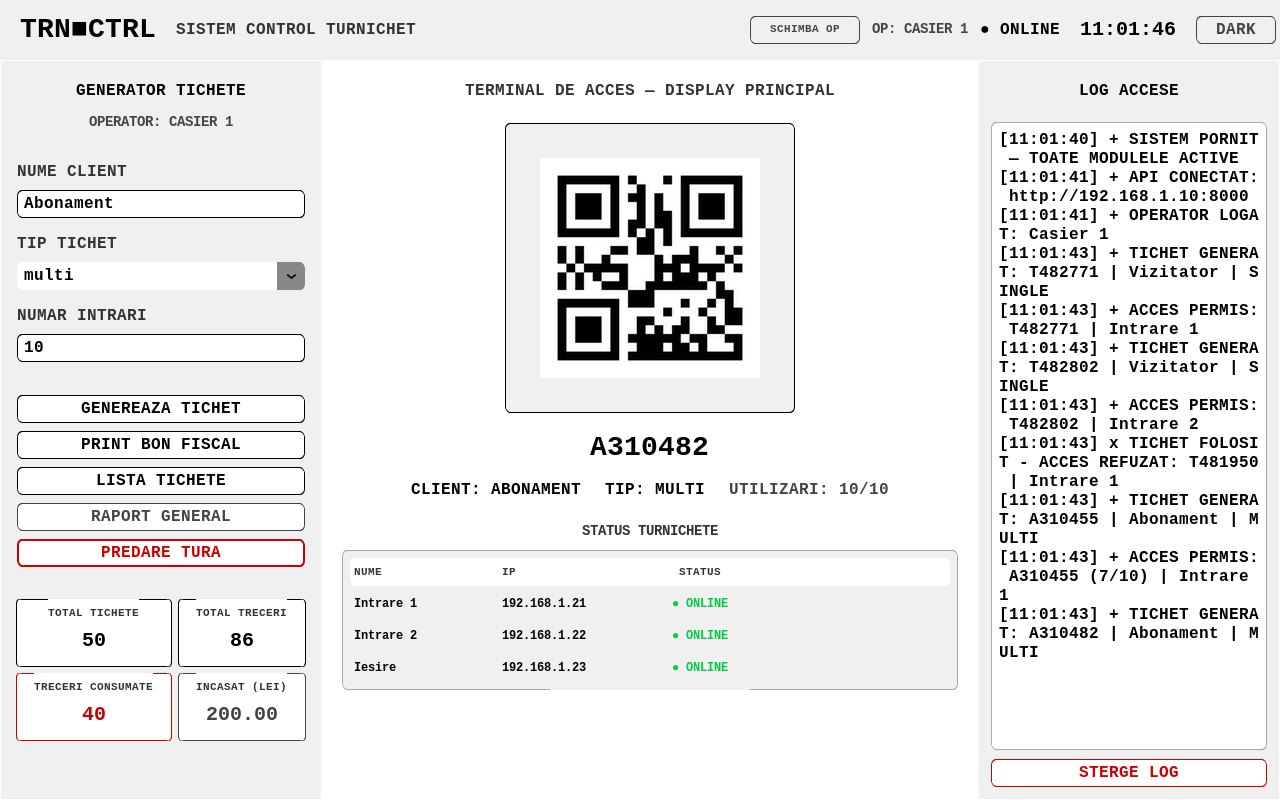Click IP address 192.168.1.23
This screenshot has height=800, width=1280.
point(544,667)
